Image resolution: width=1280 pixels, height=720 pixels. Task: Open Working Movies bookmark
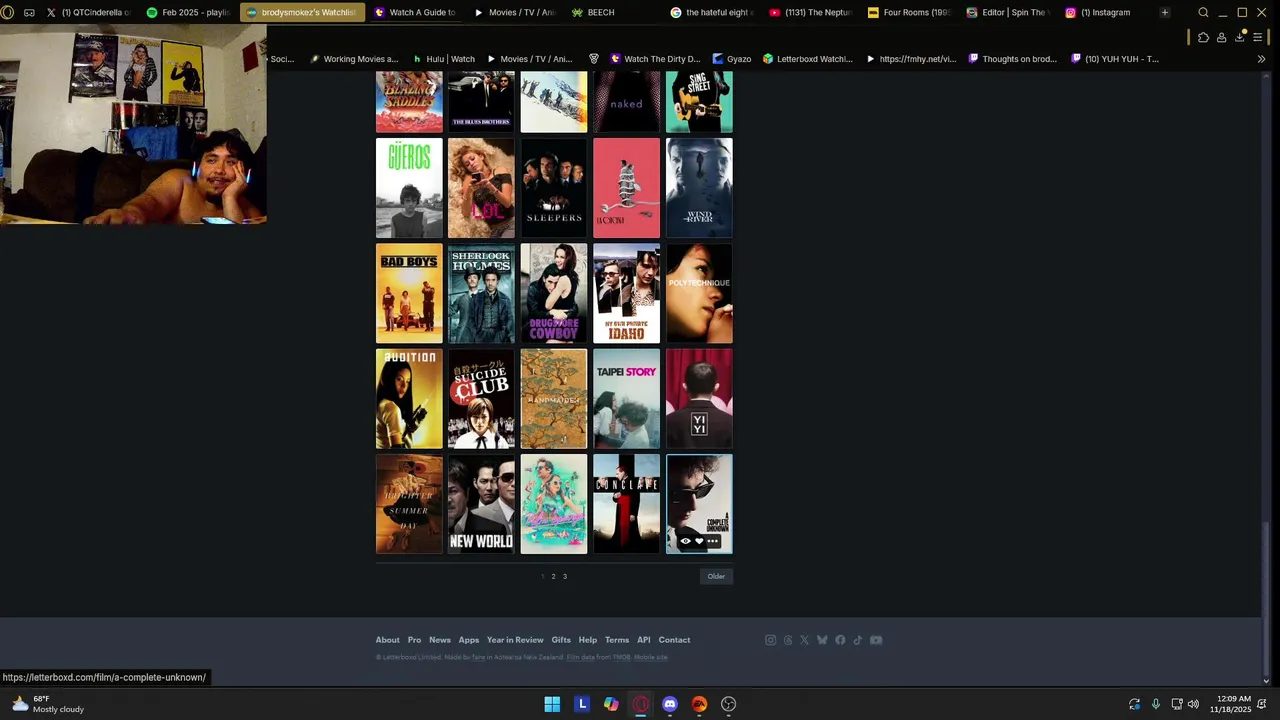[x=354, y=59]
